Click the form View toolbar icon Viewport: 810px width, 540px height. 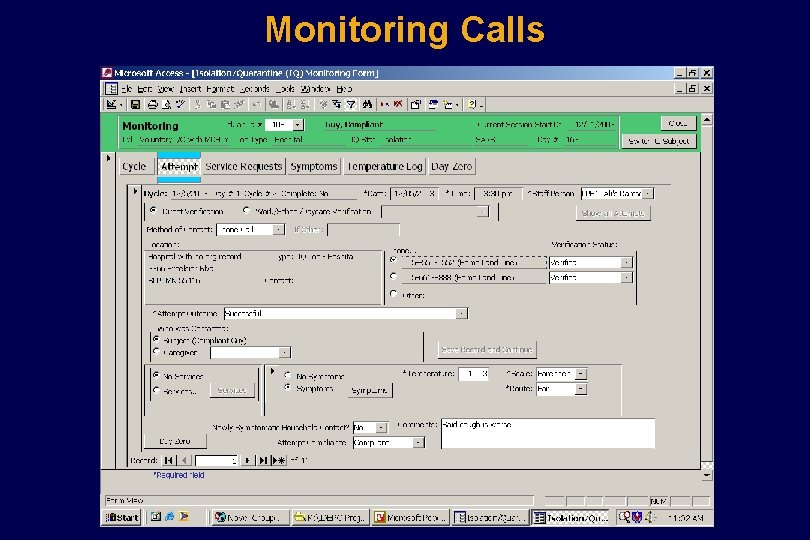[111, 105]
